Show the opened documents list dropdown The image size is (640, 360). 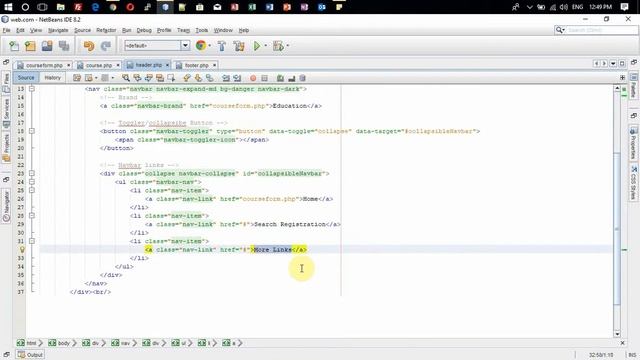(613, 64)
